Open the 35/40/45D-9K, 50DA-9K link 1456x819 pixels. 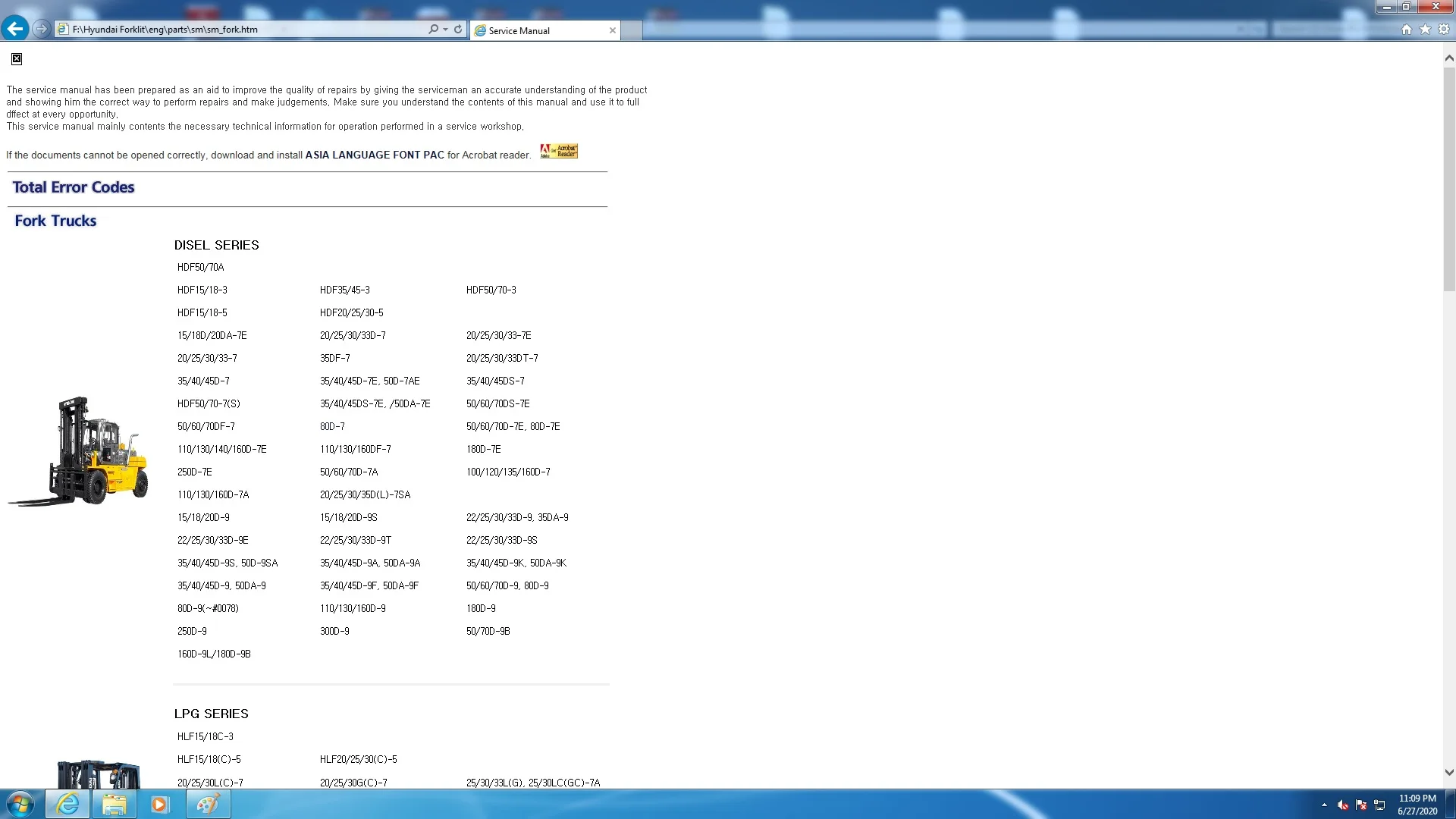click(x=516, y=563)
